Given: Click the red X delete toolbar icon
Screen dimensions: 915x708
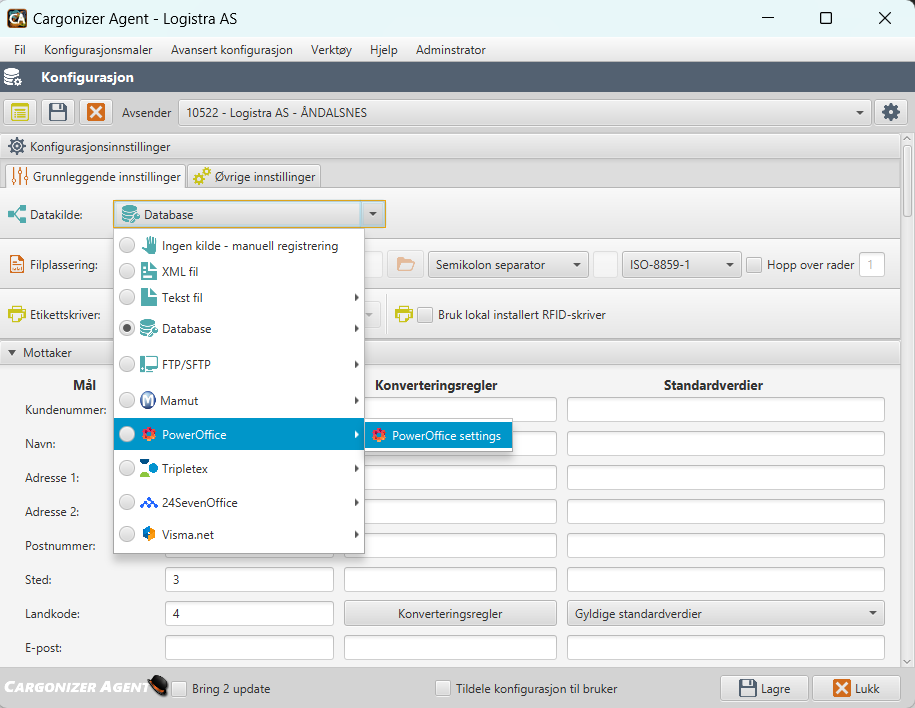Looking at the screenshot, I should tap(96, 111).
